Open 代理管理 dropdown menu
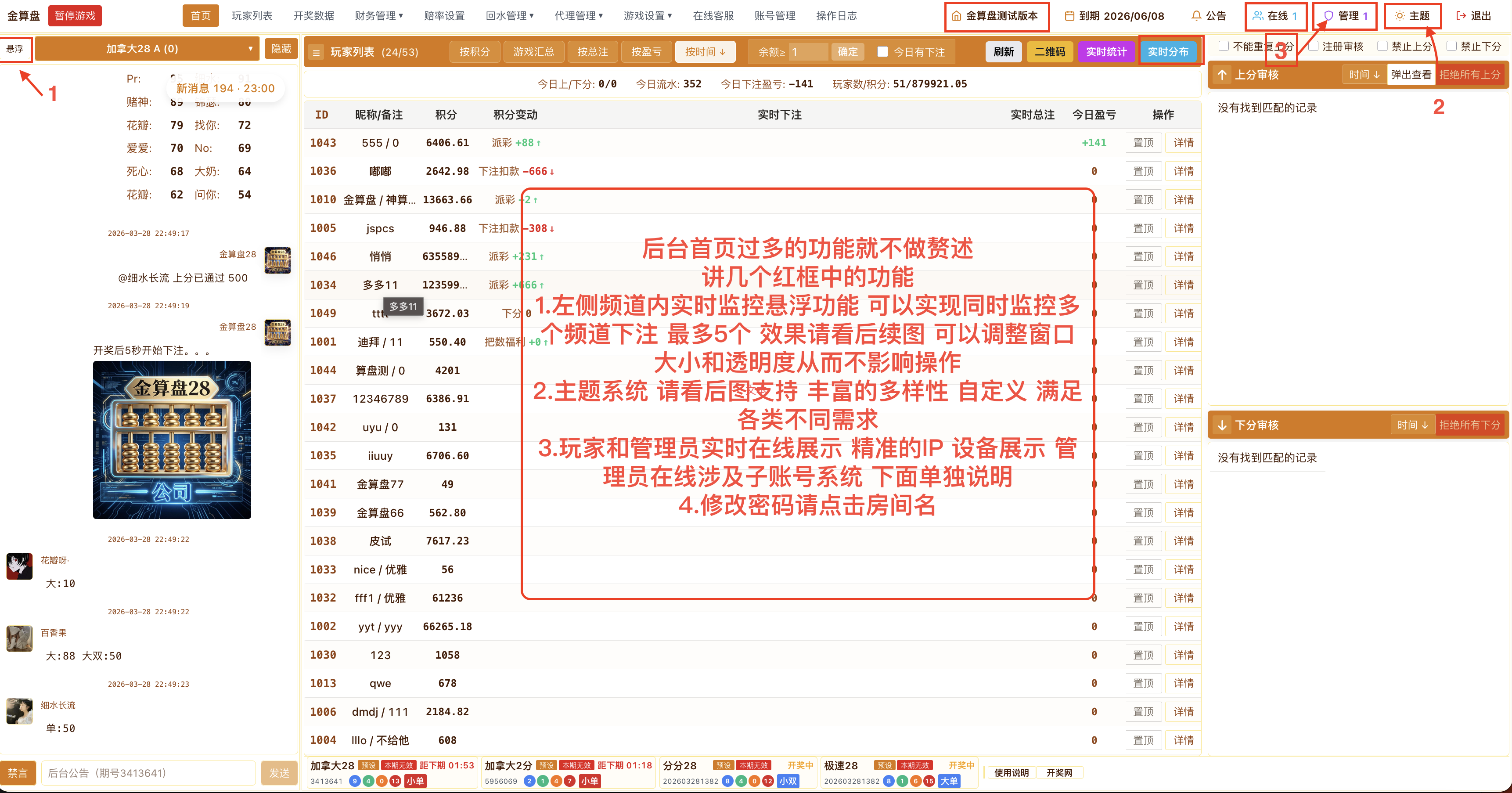This screenshot has height=793, width=1512. tap(579, 16)
